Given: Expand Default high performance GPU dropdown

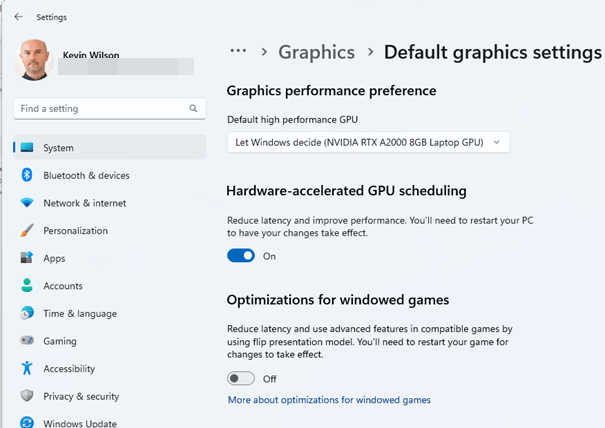Looking at the screenshot, I should click(x=368, y=142).
